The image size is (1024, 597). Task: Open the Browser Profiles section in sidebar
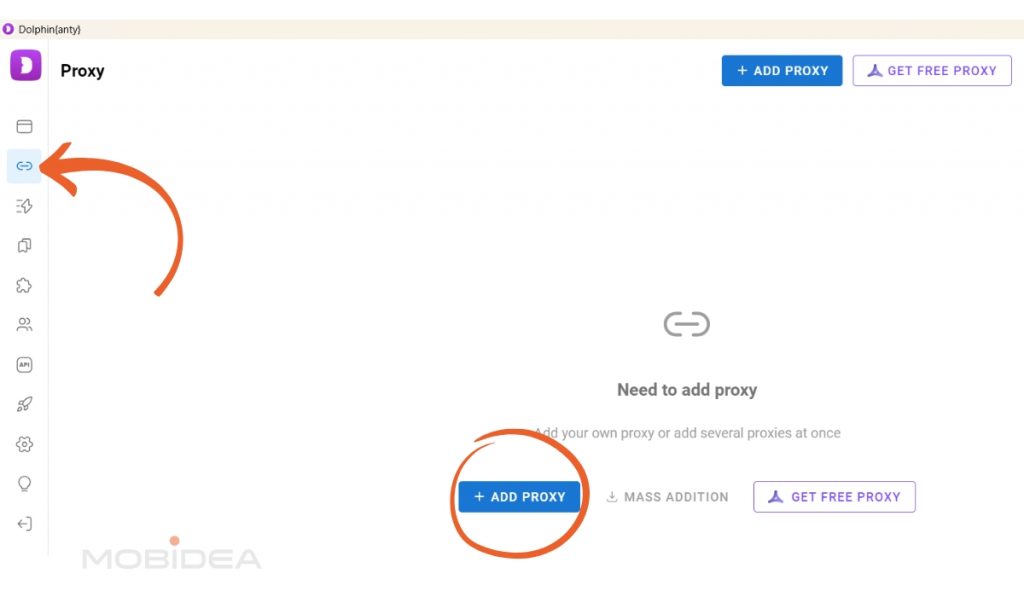tap(23, 126)
